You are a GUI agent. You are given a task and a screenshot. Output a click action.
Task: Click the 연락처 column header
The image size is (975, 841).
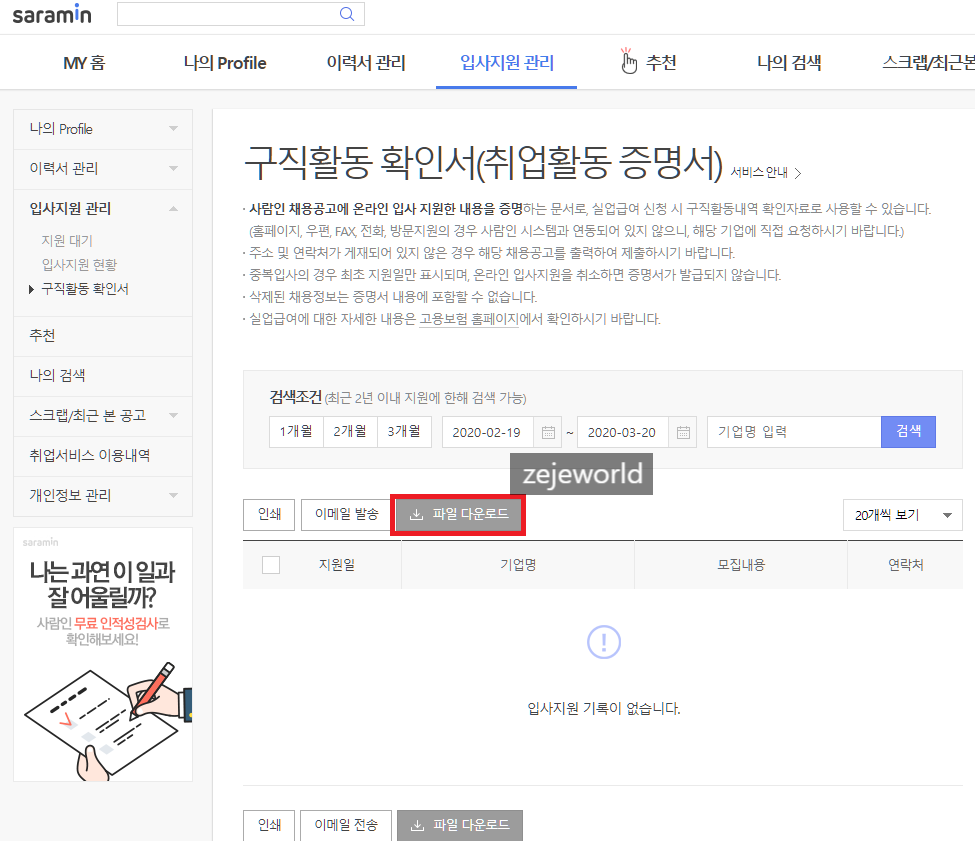(905, 565)
